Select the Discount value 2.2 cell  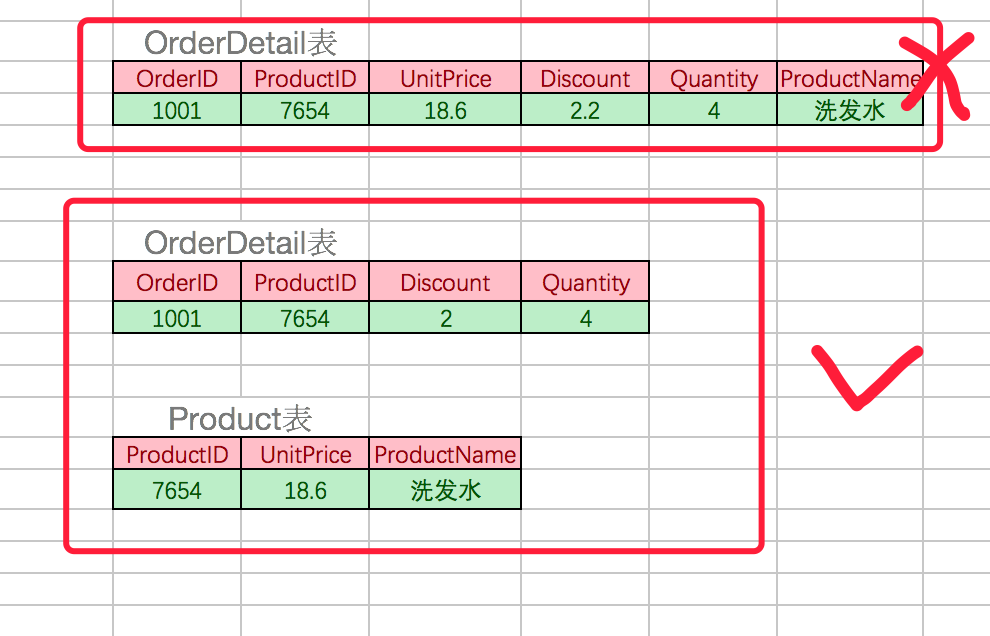tap(583, 110)
